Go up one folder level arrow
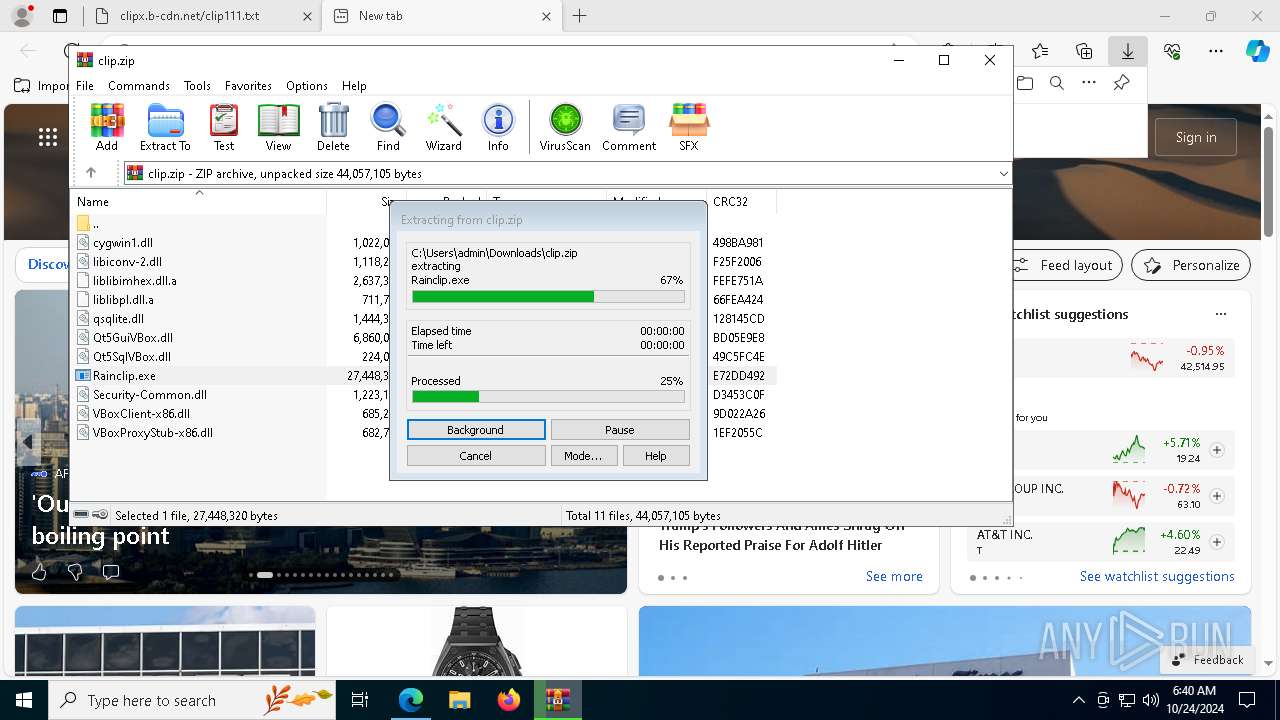 pyautogui.click(x=91, y=173)
